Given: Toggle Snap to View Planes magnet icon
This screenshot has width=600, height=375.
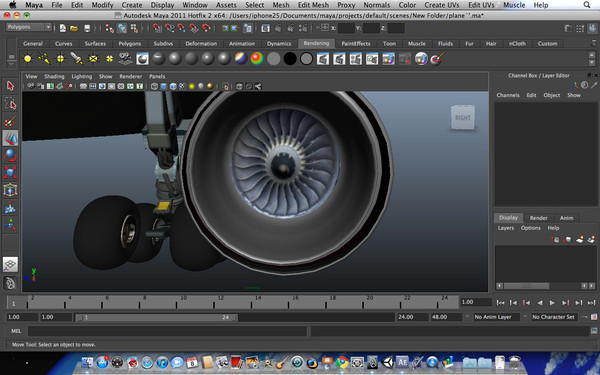Looking at the screenshot, I should [194, 28].
